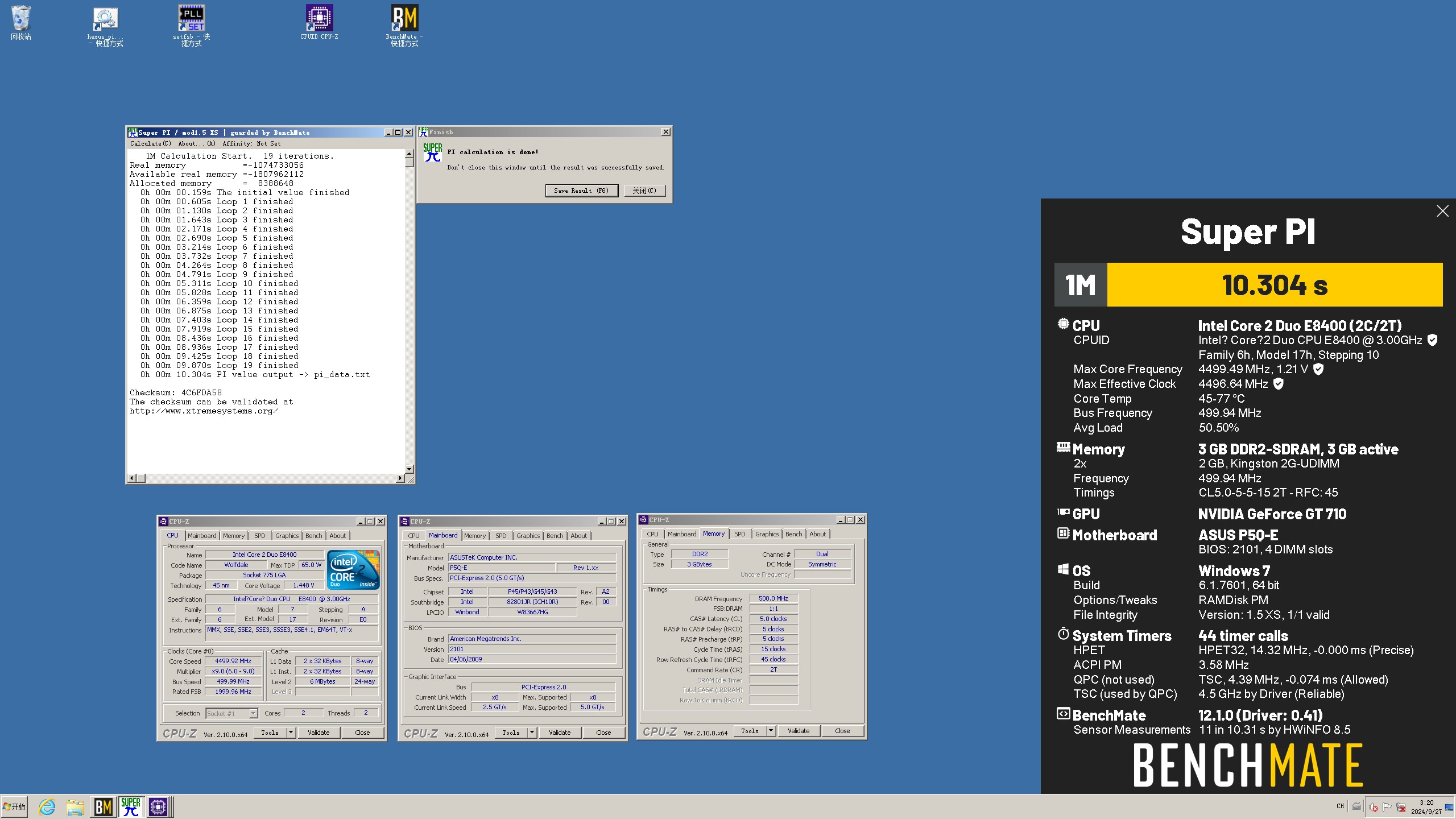Click Save Result (F6) button

581,191
